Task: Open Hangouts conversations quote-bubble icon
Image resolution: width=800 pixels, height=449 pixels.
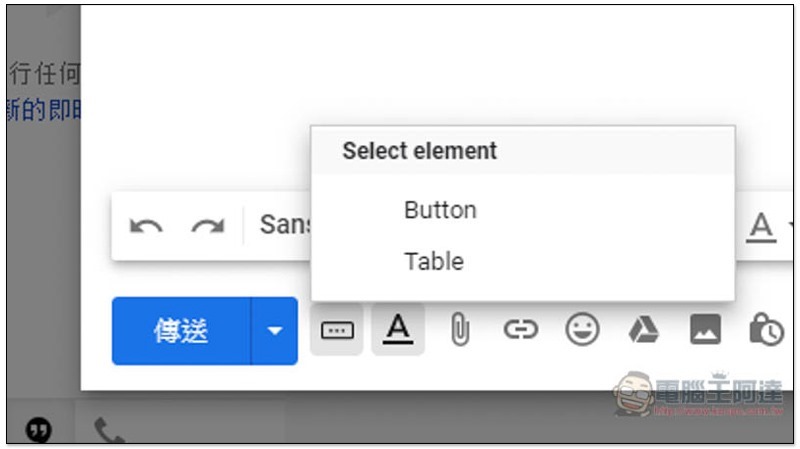Action: coord(39,429)
